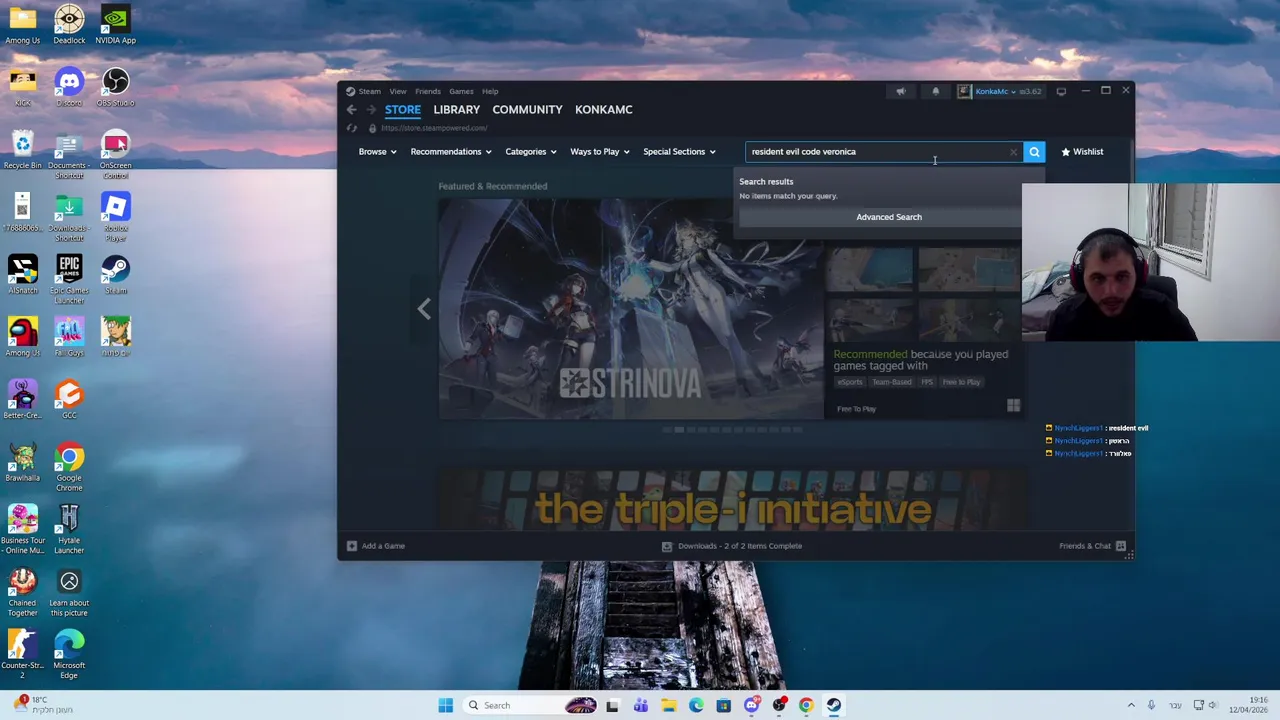
Task: Open Microsoft Edge desktop shortcut
Action: [69, 655]
